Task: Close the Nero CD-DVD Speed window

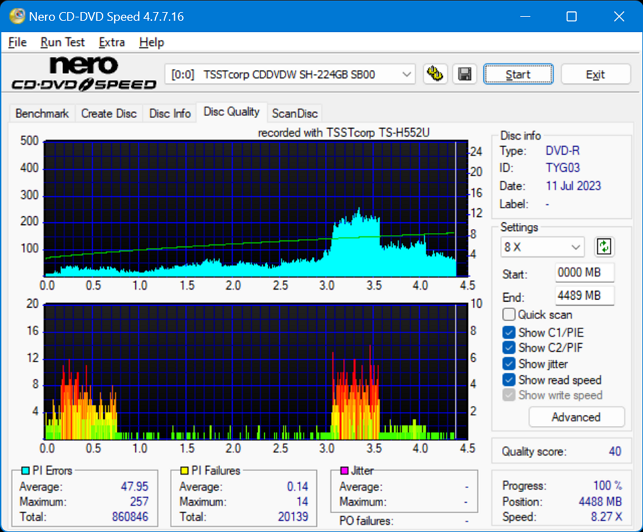Action: point(619,16)
